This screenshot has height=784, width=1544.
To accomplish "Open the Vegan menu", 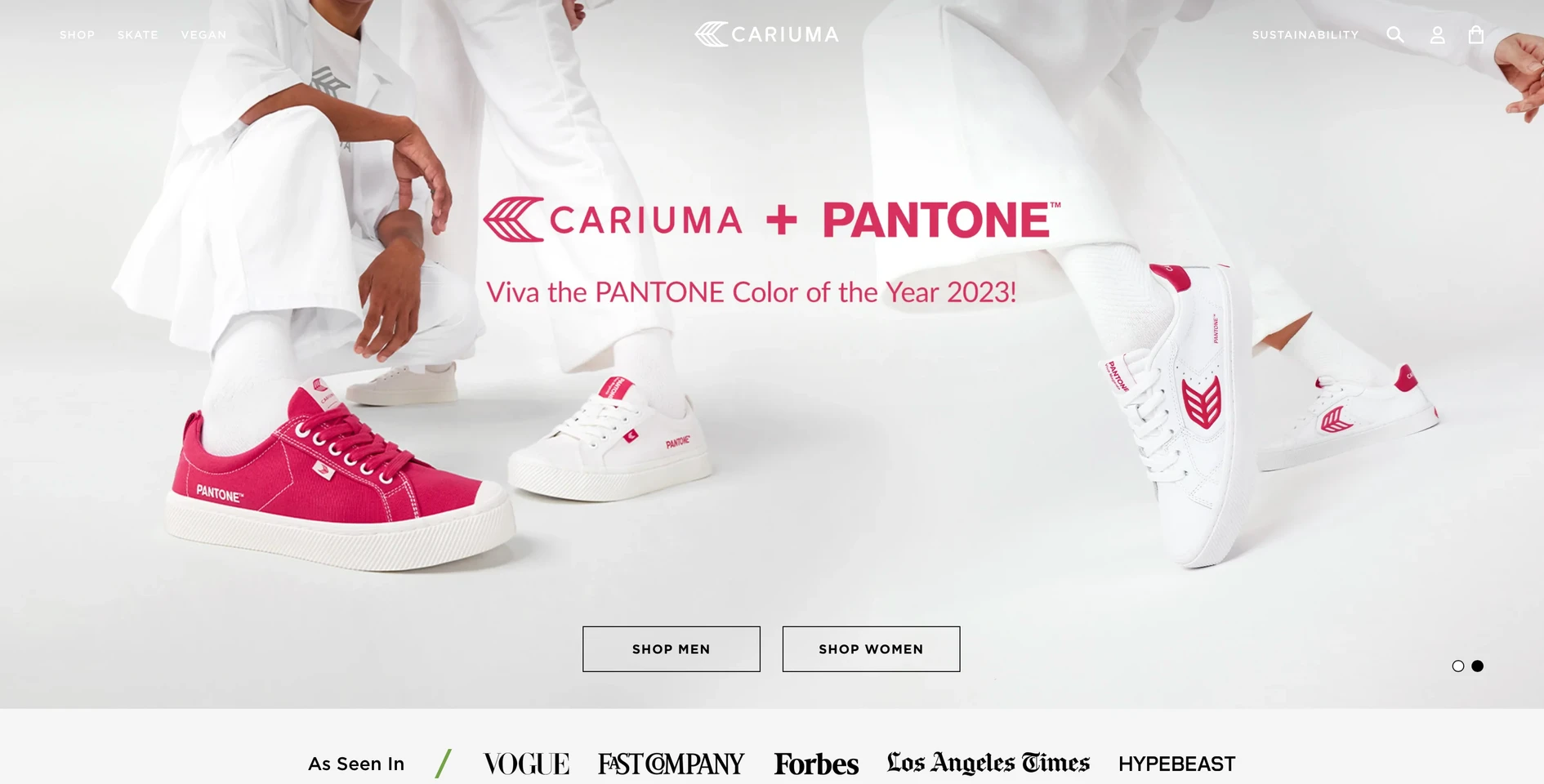I will coord(203,35).
